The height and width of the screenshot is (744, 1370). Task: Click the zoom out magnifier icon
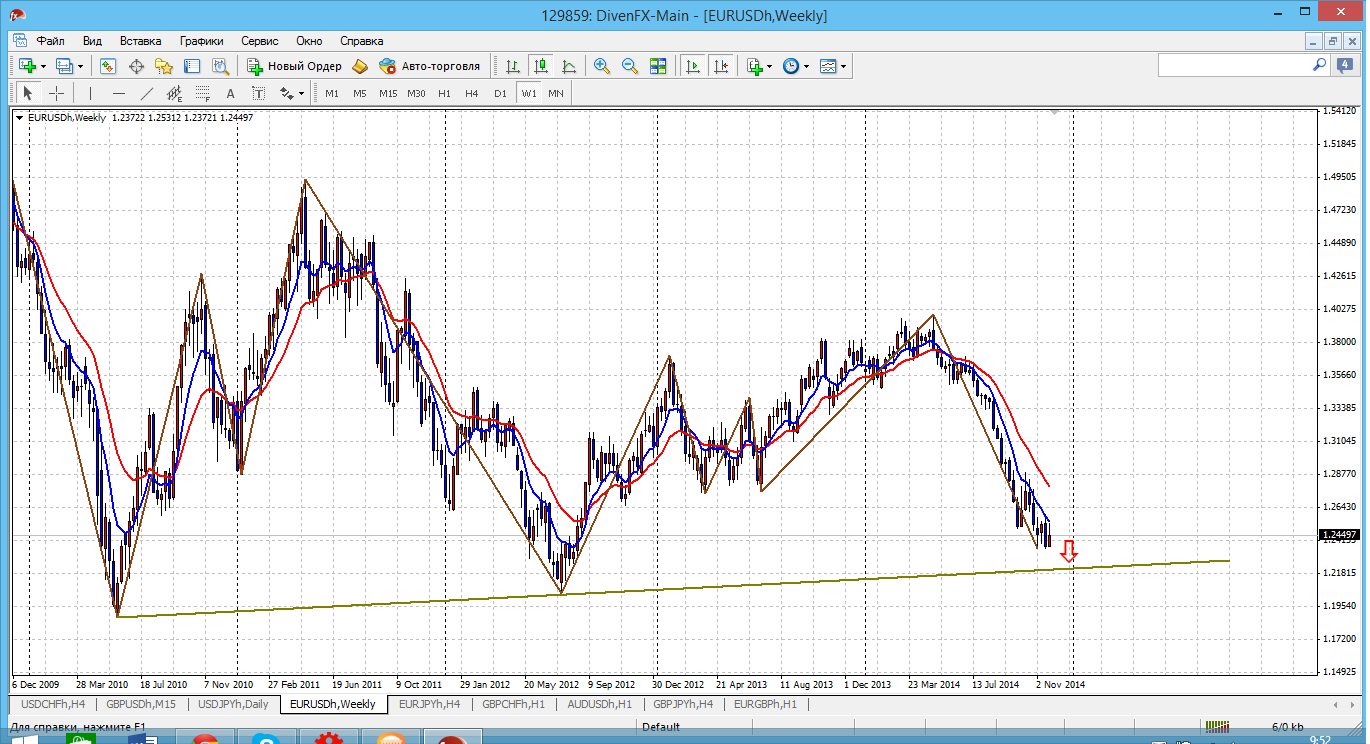(630, 66)
